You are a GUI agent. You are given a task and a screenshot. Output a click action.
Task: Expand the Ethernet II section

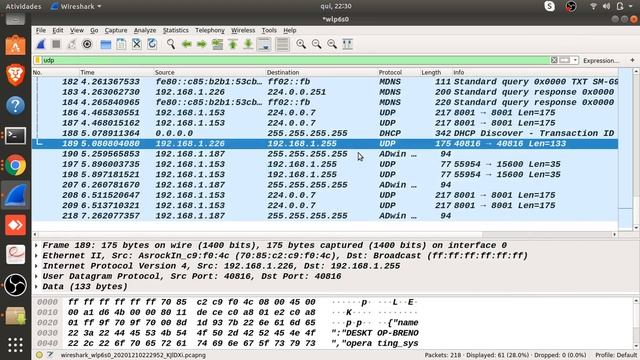[x=36, y=256]
